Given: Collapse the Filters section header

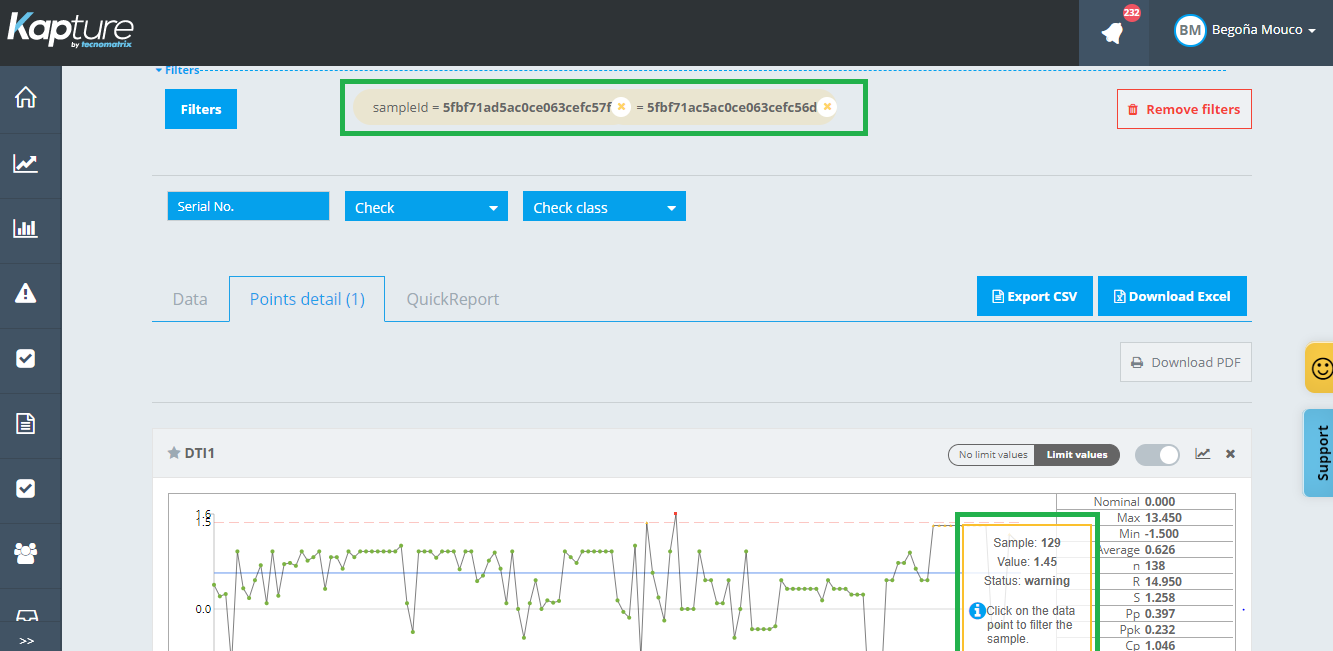Looking at the screenshot, I should [177, 70].
